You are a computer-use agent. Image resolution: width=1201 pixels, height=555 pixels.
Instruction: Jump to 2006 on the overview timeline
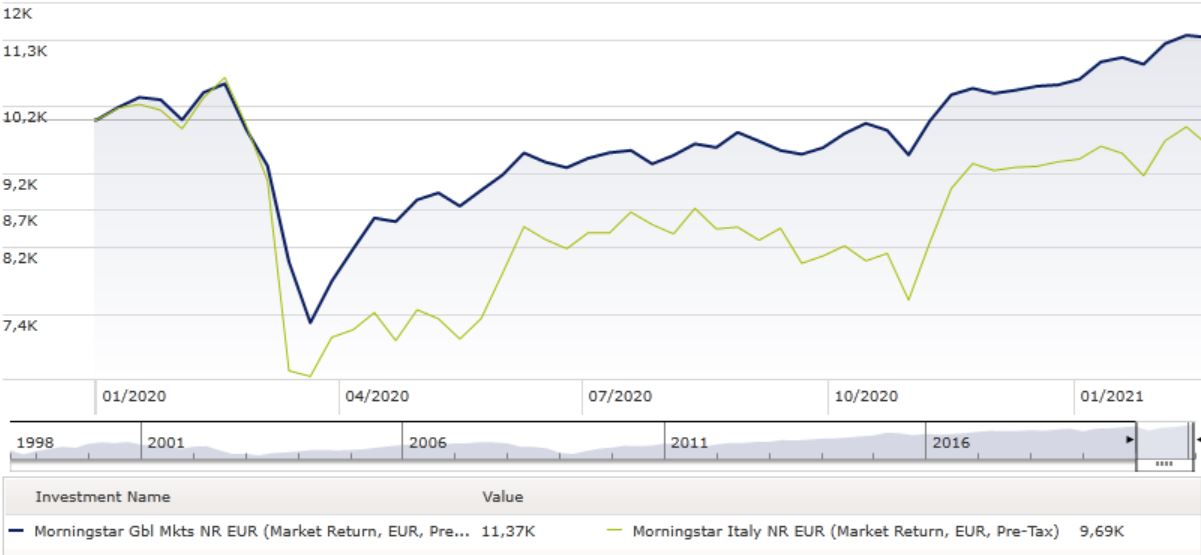click(x=426, y=442)
